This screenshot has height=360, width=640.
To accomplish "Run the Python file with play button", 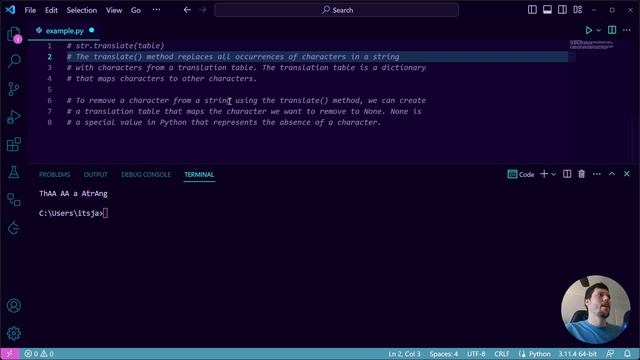I will (589, 30).
